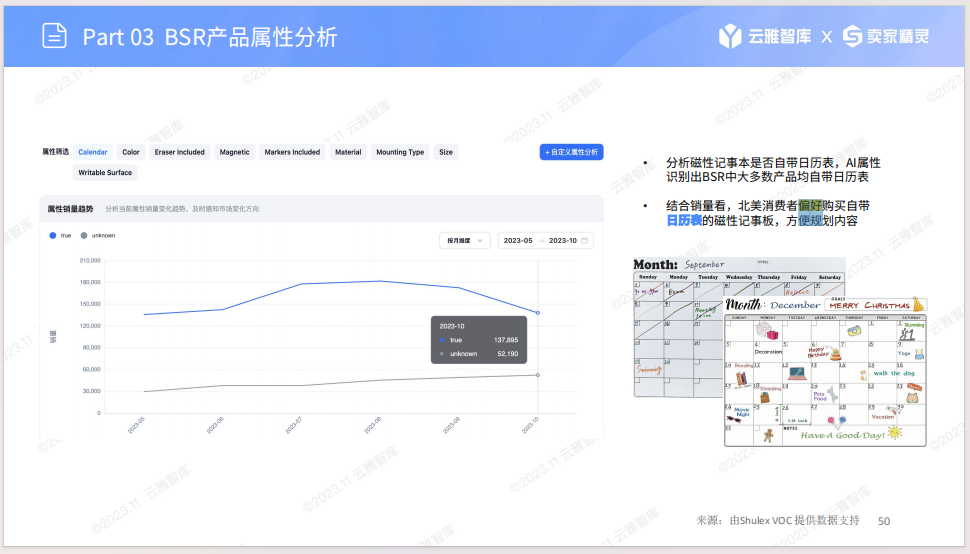The image size is (970, 554).
Task: Click the 自定义属性分析 blue button
Action: [x=571, y=152]
